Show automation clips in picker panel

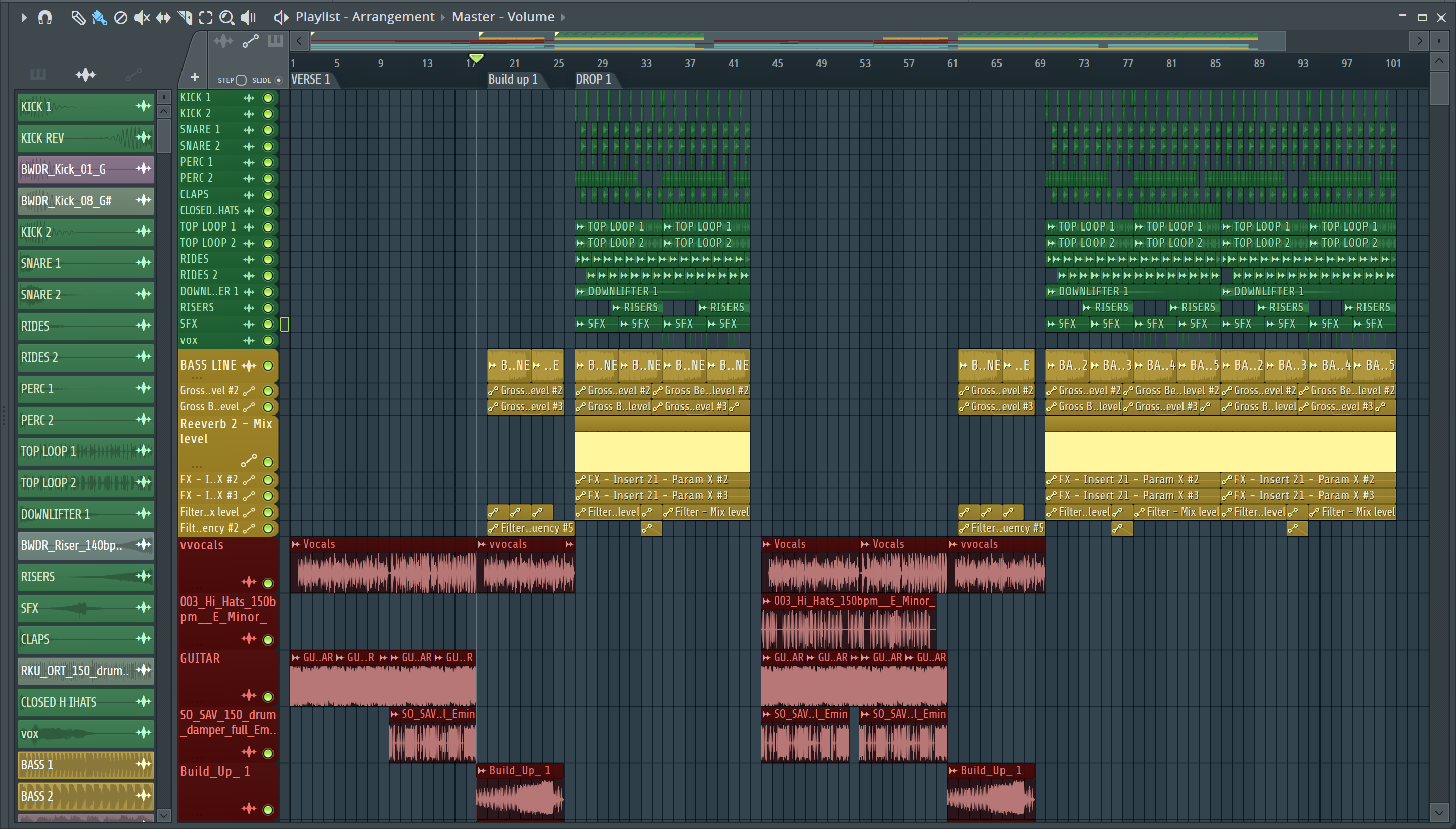click(134, 75)
